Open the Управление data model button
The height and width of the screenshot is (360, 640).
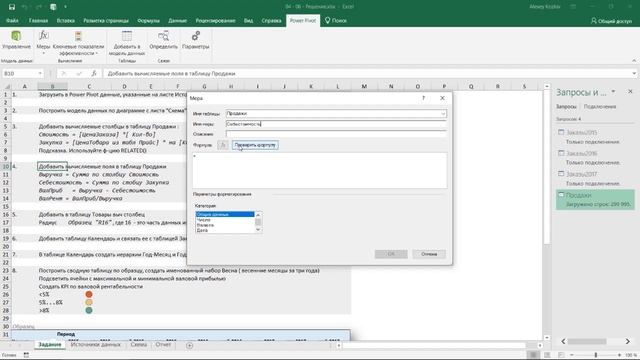16,40
